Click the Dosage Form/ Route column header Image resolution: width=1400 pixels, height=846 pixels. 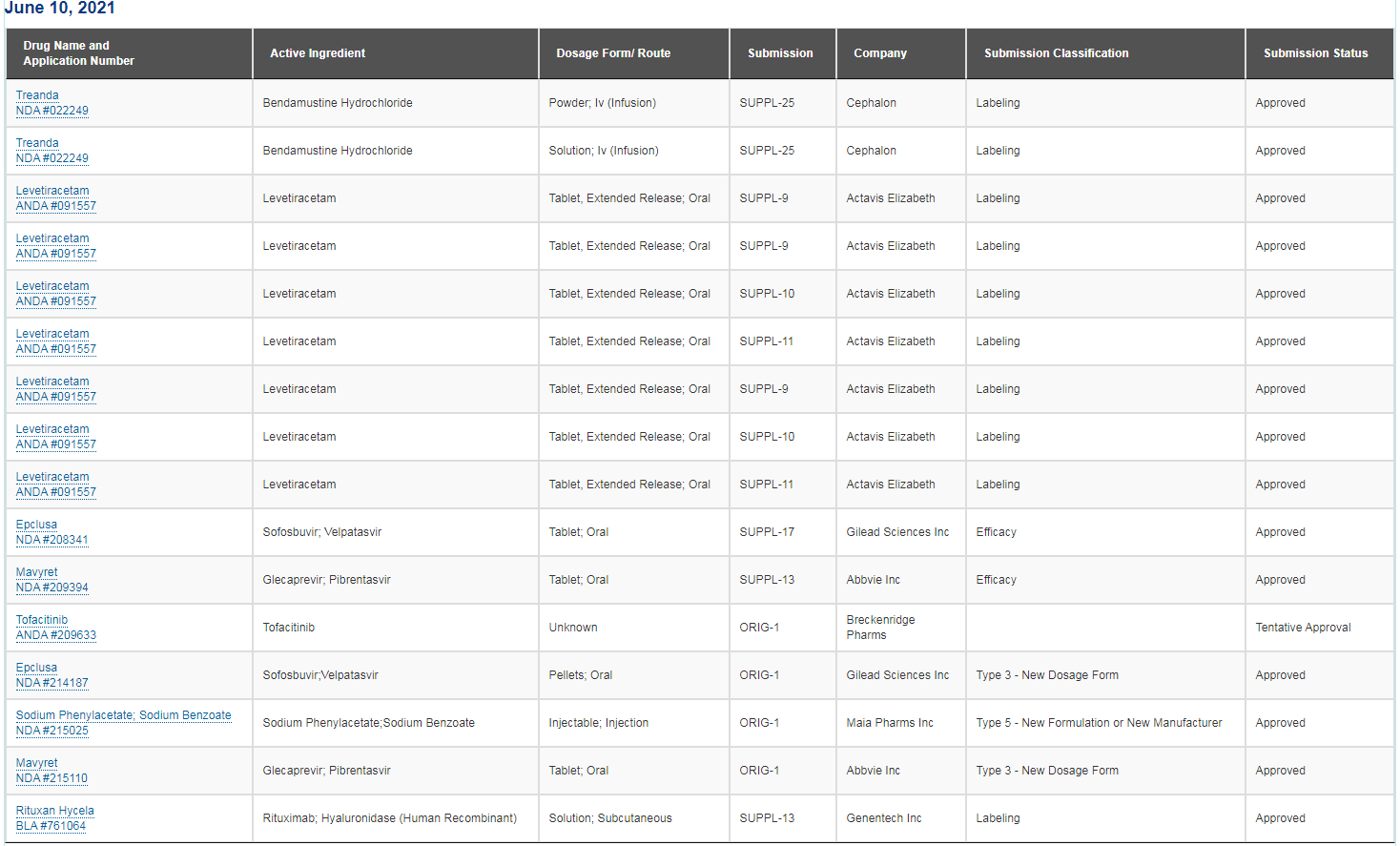click(634, 53)
